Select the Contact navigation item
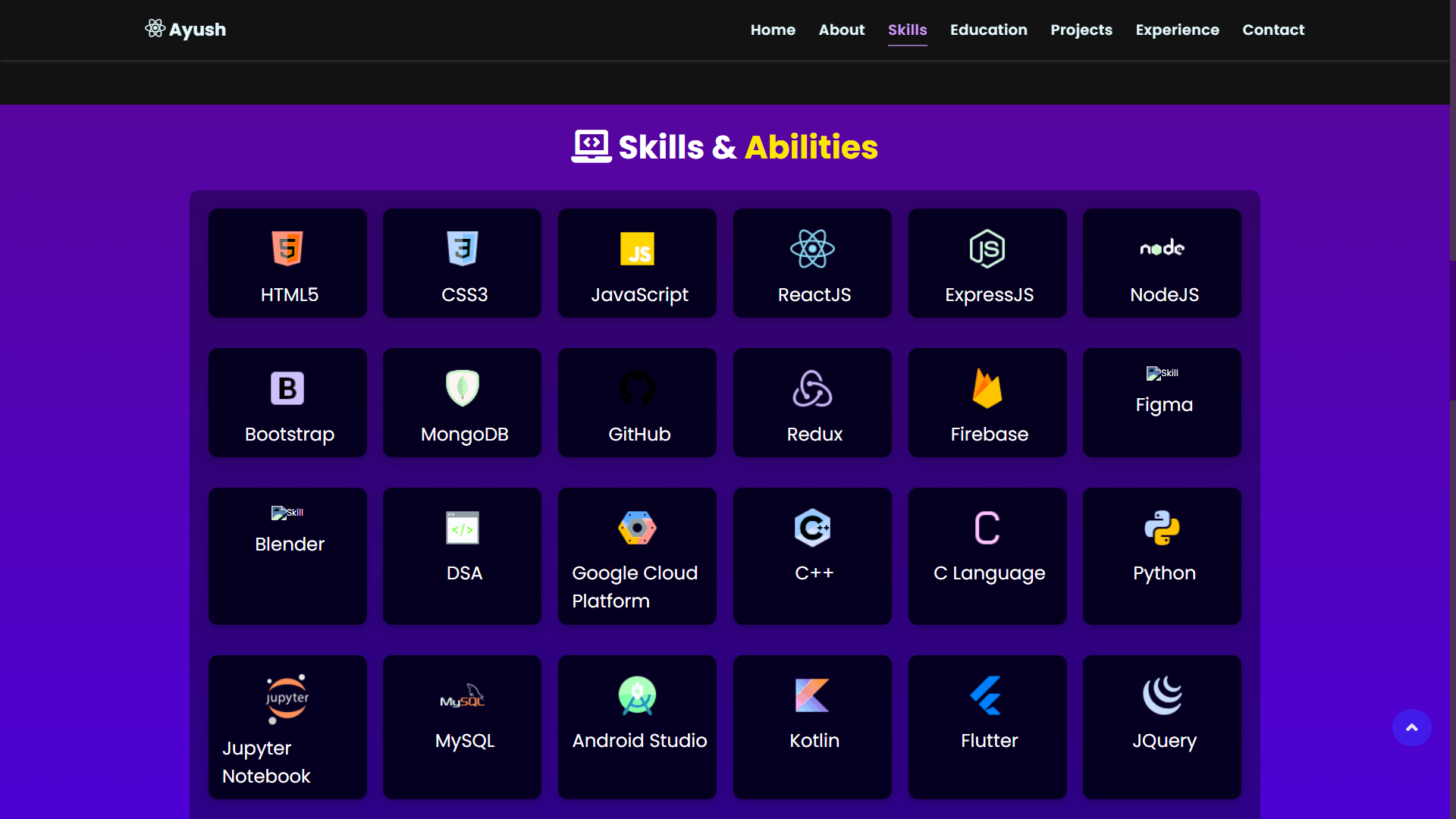Image resolution: width=1456 pixels, height=819 pixels. tap(1272, 30)
